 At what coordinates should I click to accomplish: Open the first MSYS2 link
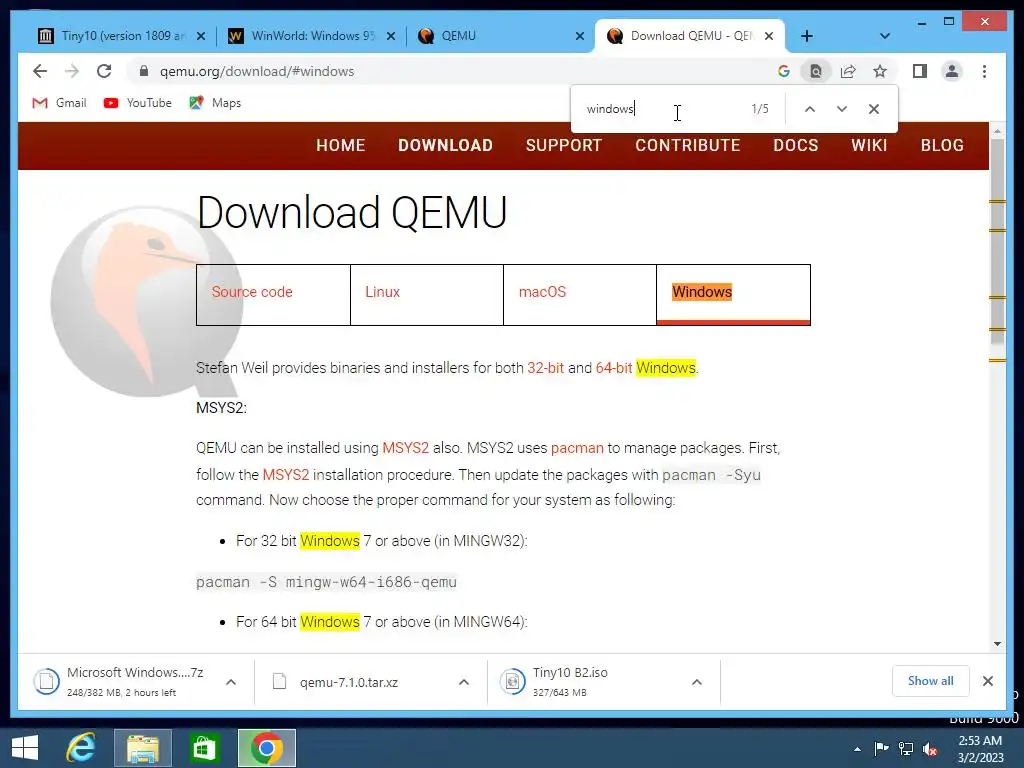(406, 448)
